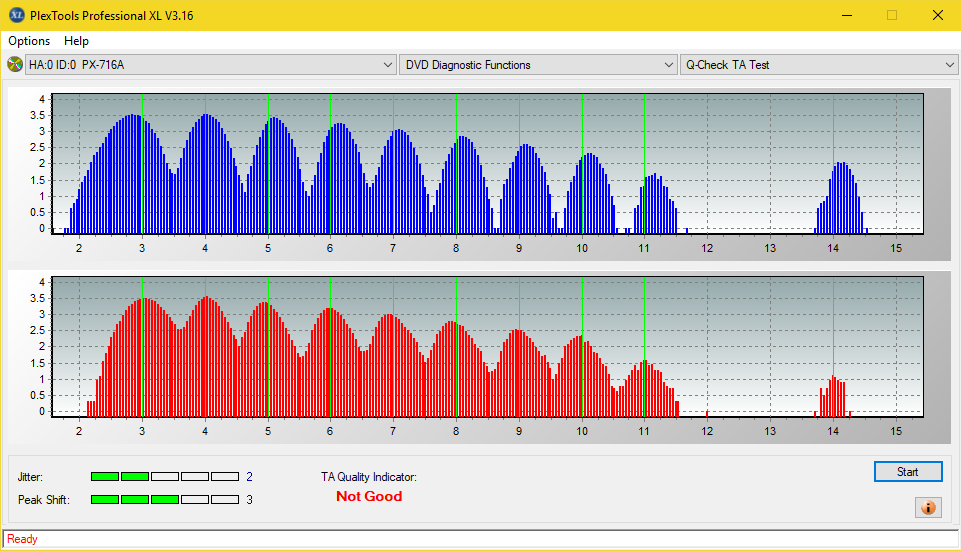This screenshot has height=551, width=961.
Task: Click the 'Ready' status bar text
Action: click(22, 539)
